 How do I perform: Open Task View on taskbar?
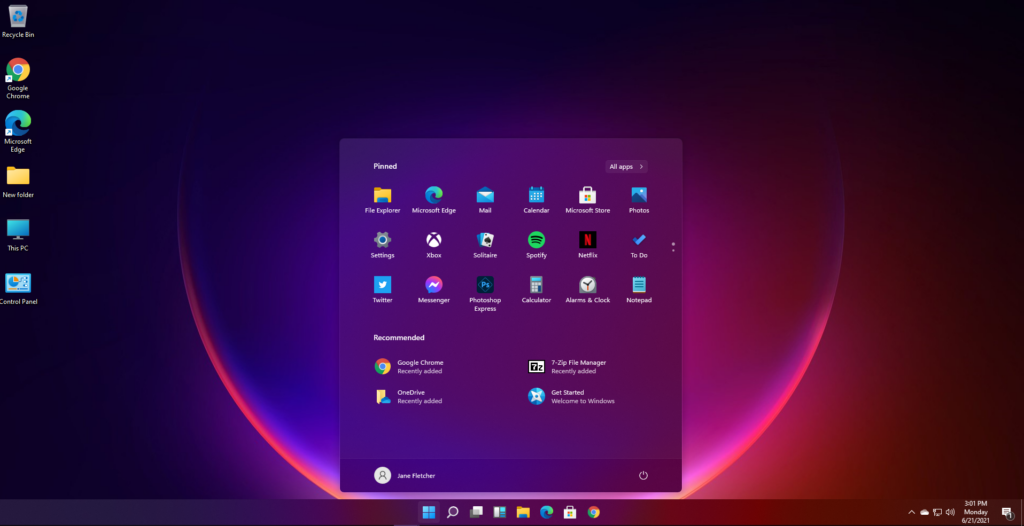click(x=476, y=512)
